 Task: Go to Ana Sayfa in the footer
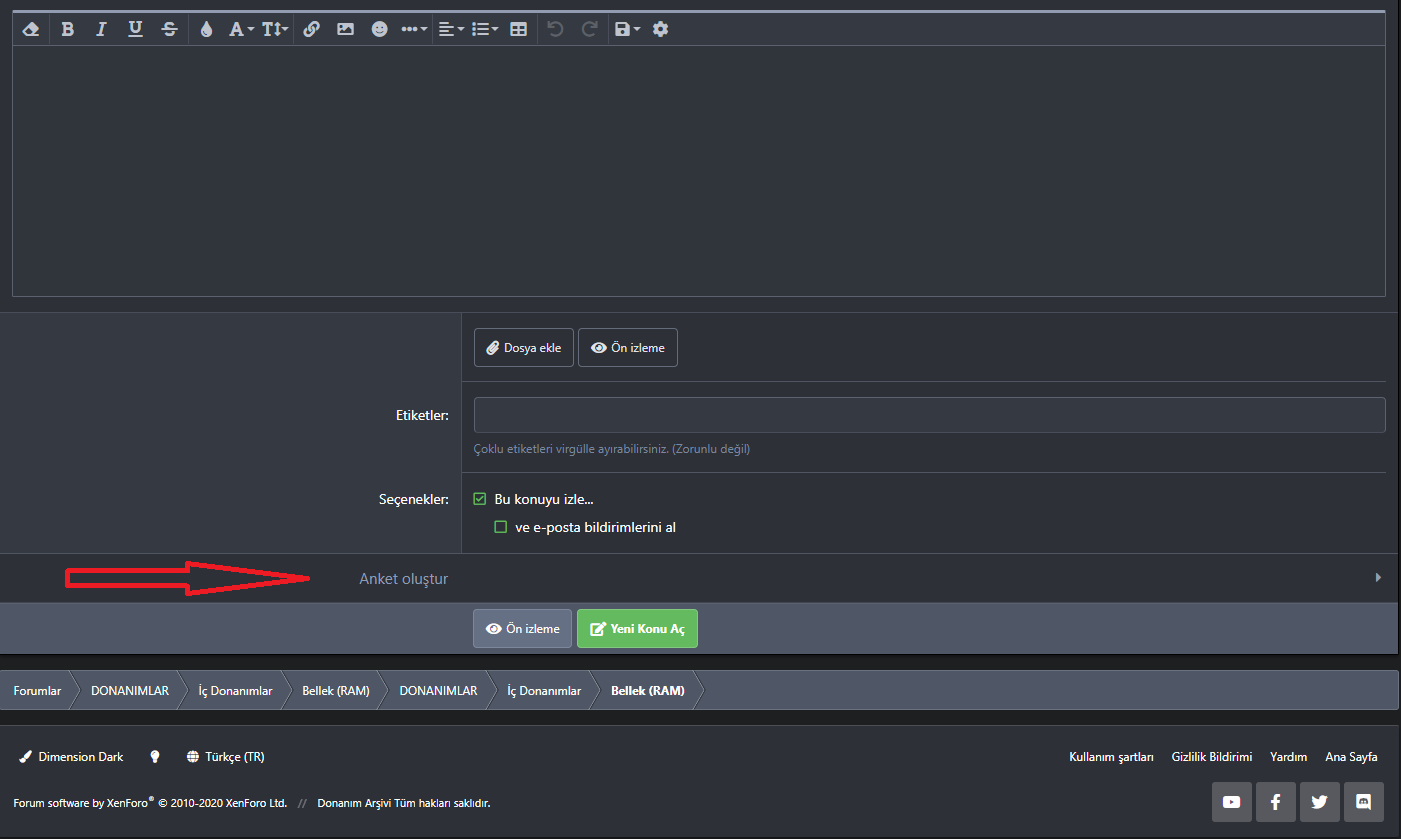coord(1351,757)
